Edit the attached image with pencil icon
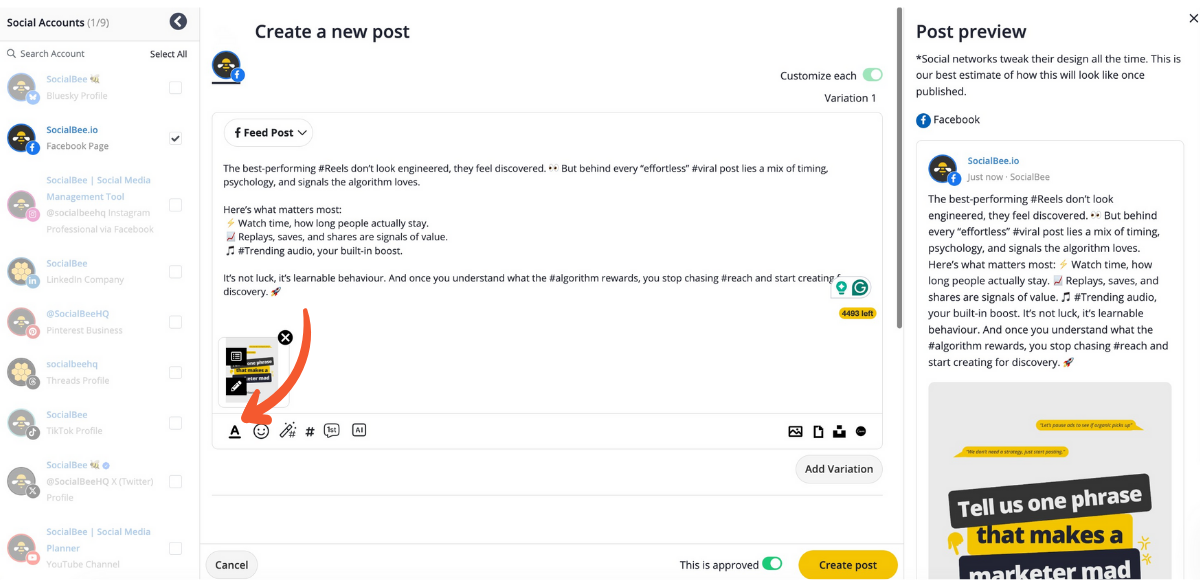 coord(236,385)
